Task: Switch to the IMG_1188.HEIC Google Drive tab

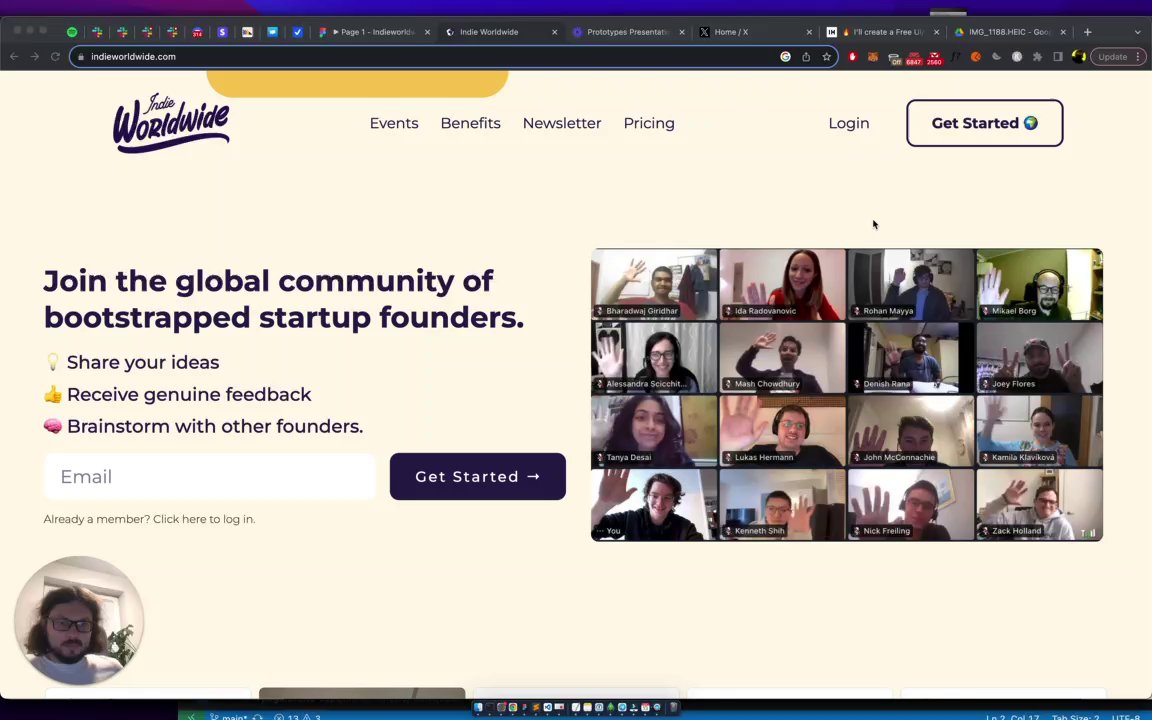Action: pos(1009,32)
